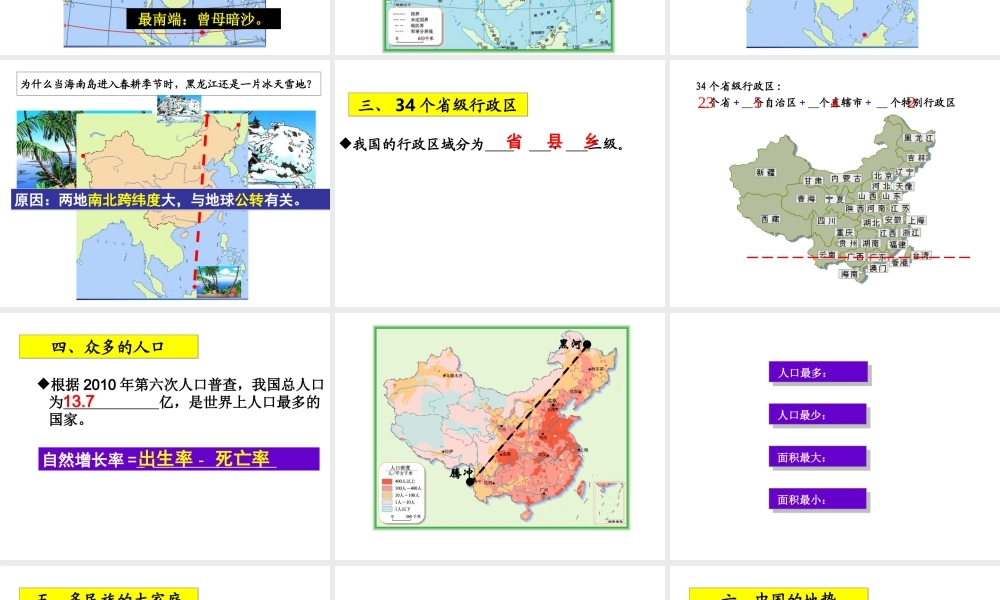
Task: Click the '内蒙古' label on the province map
Action: point(846,179)
